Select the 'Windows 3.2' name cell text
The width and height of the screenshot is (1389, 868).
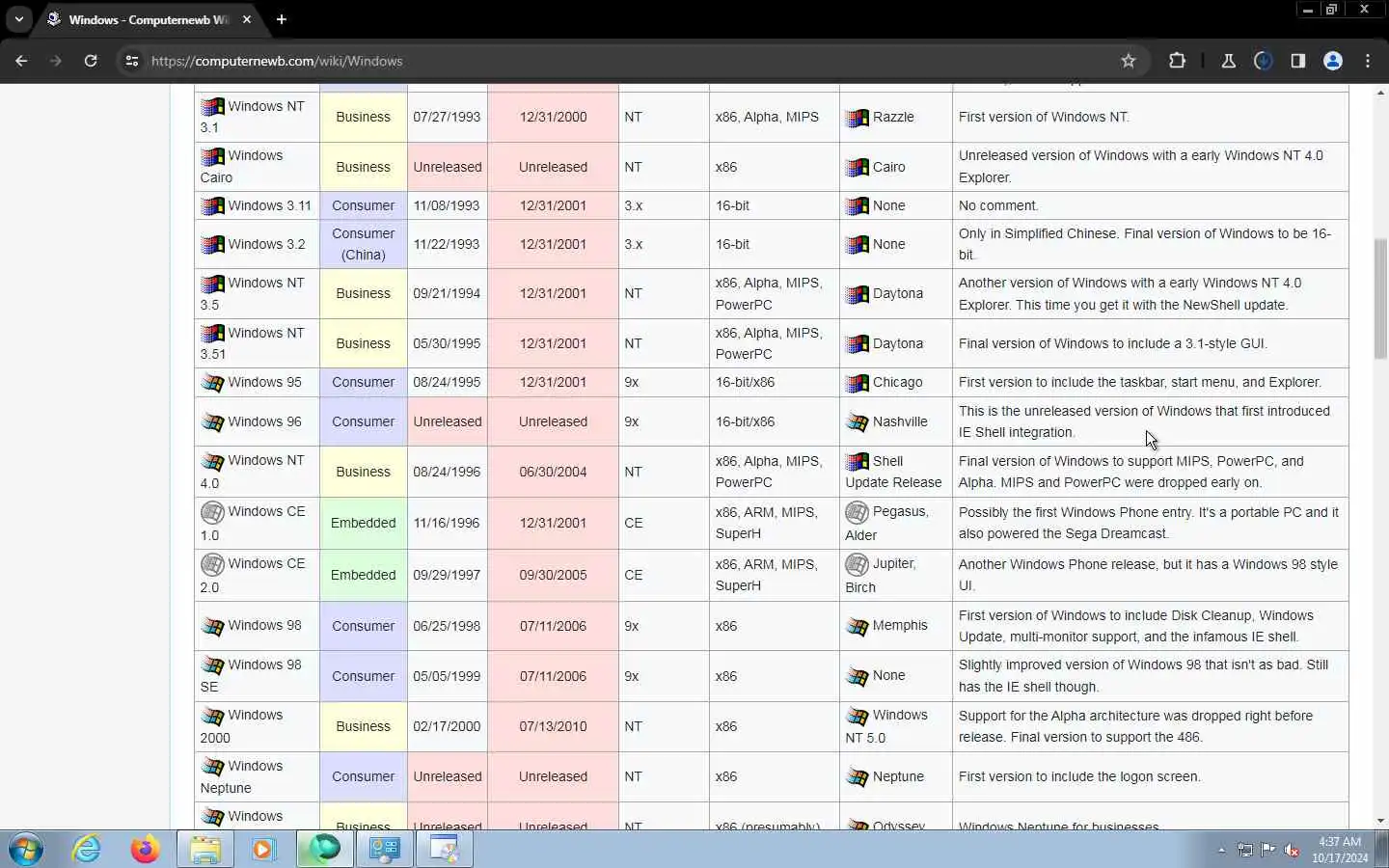(267, 244)
